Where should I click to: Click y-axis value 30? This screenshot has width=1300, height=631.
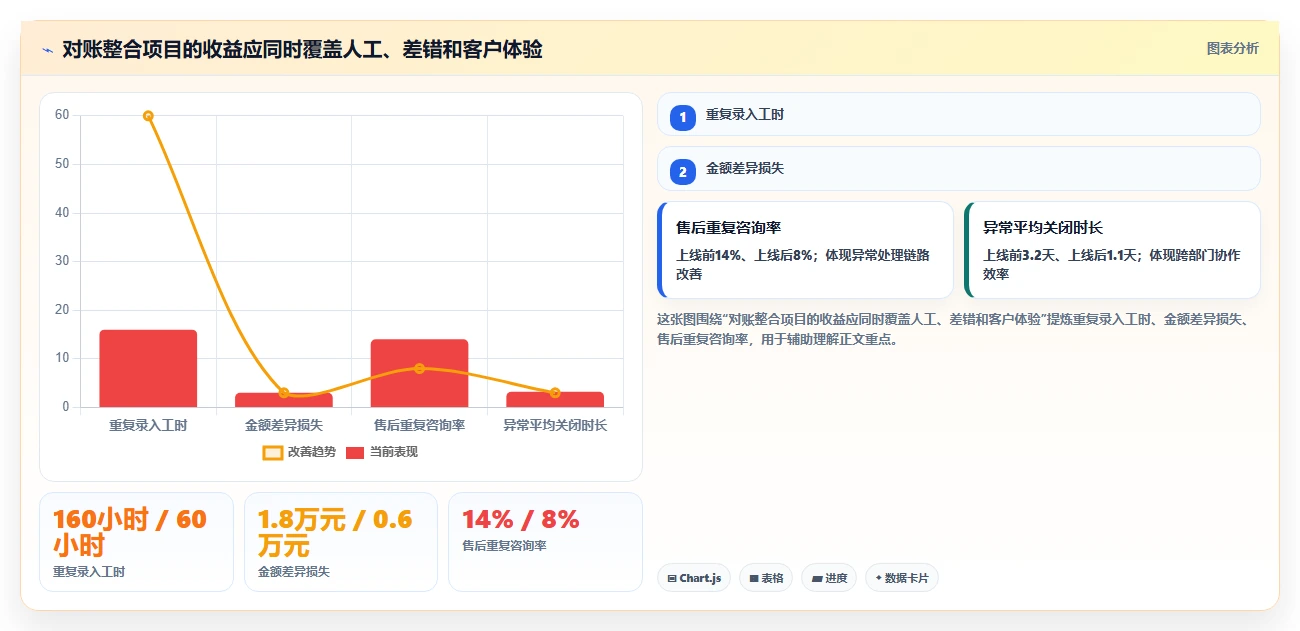[62, 261]
